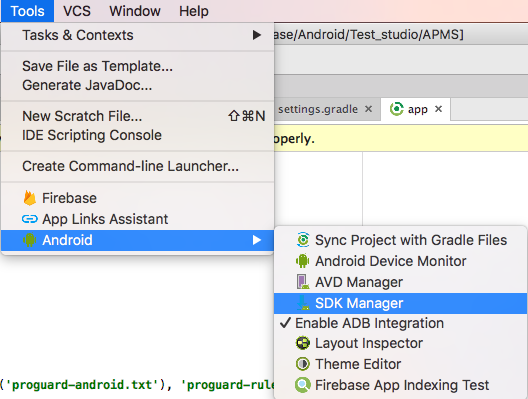Select Create Command-line Launcher...
528x399 pixels.
tap(137, 166)
